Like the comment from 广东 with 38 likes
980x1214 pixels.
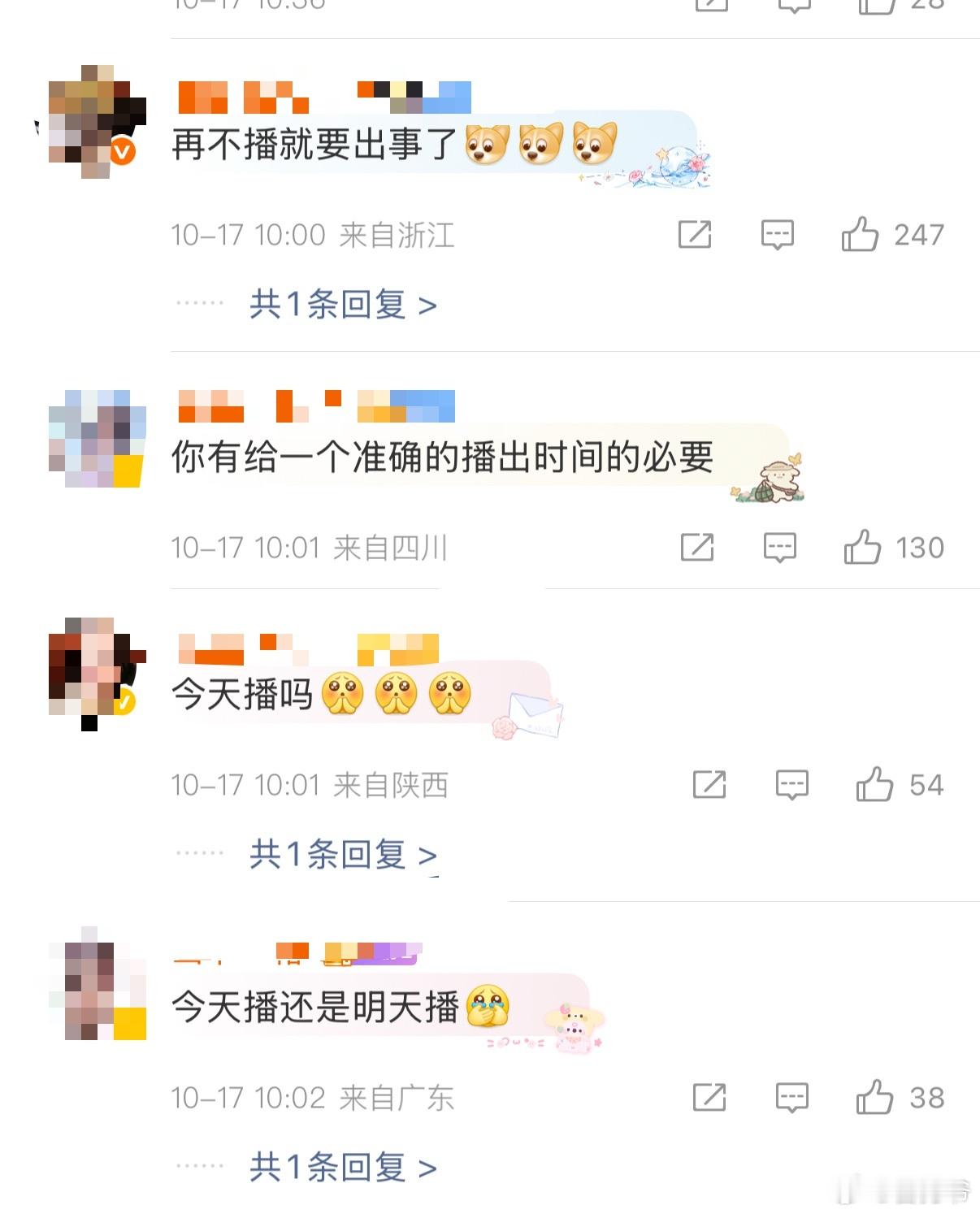point(874,1097)
